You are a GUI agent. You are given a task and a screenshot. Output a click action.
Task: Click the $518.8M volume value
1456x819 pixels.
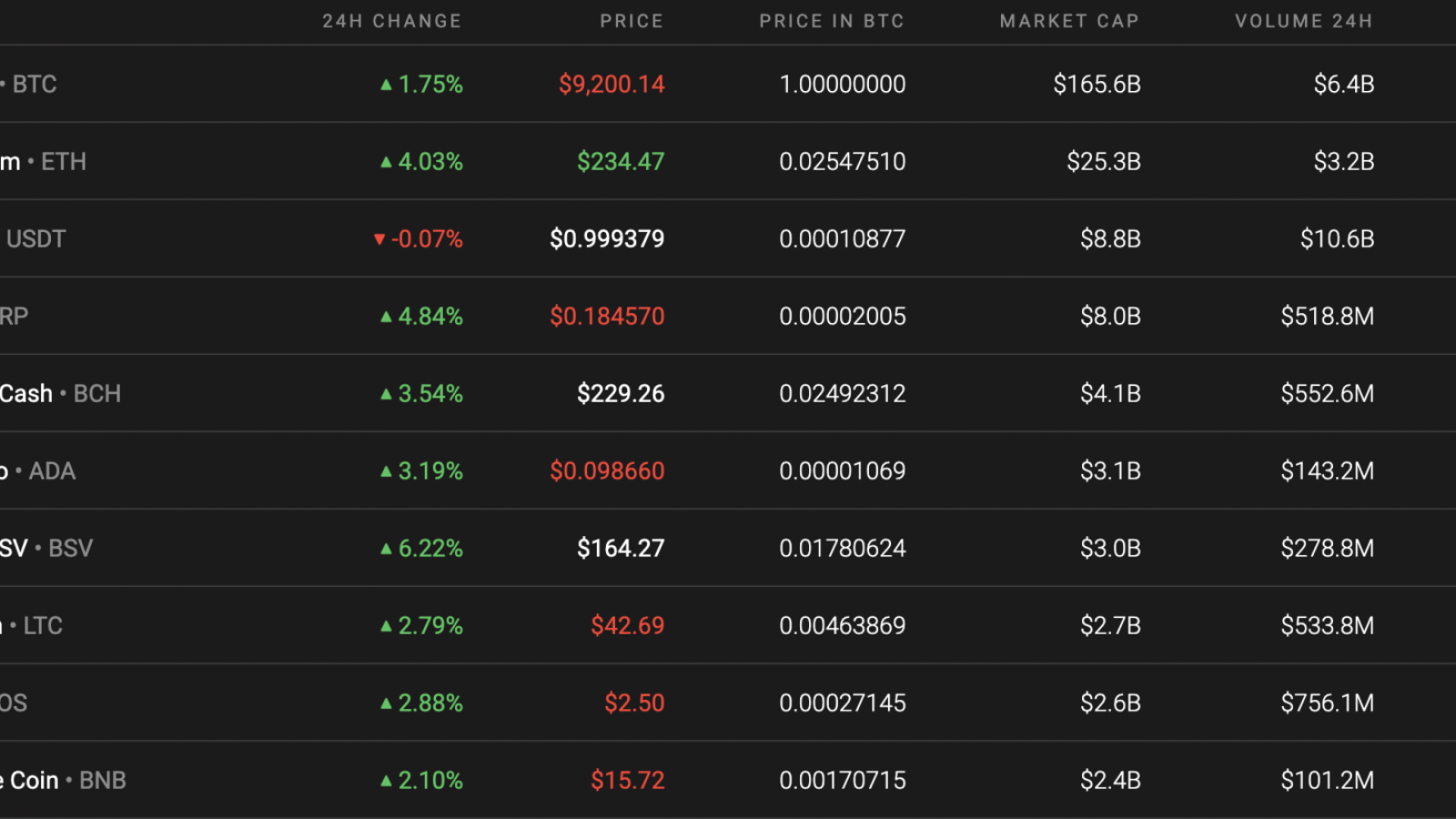click(1327, 316)
